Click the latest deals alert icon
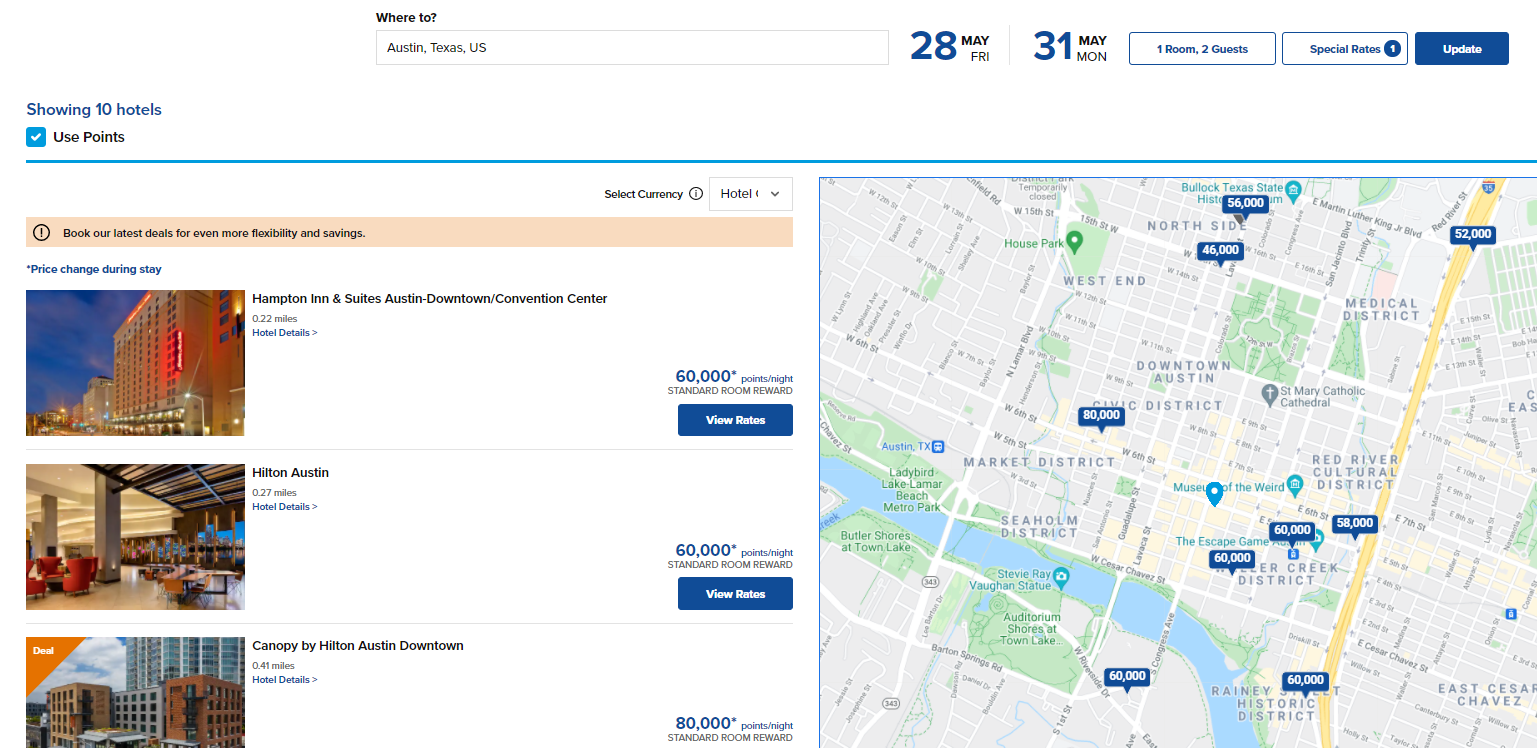Screen dimensions: 1537x748 tap(41, 232)
